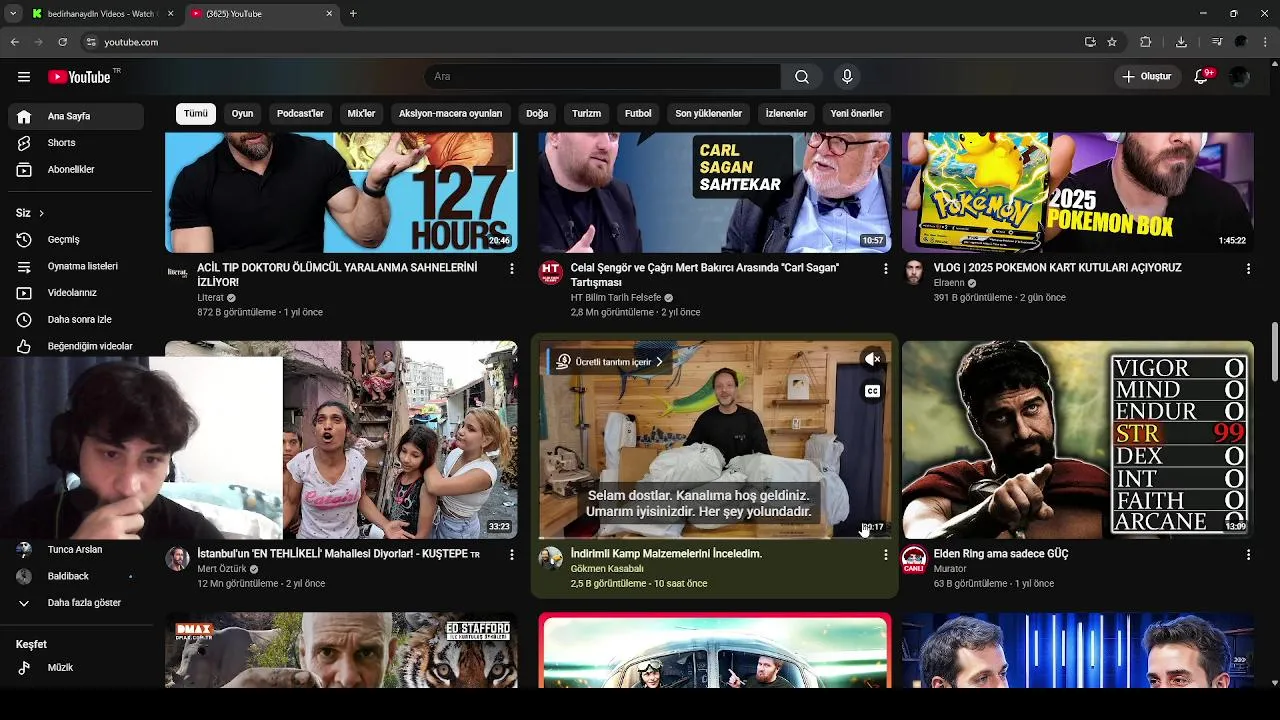The width and height of the screenshot is (1280, 720).
Task: Select Aksiyon-macera oyunları chip
Action: tap(450, 114)
